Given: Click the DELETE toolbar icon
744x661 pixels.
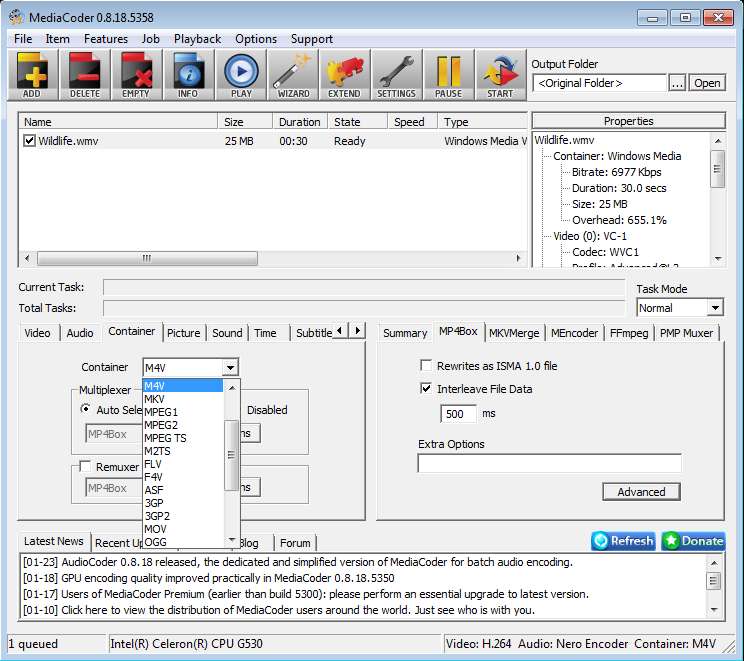Looking at the screenshot, I should point(85,75).
